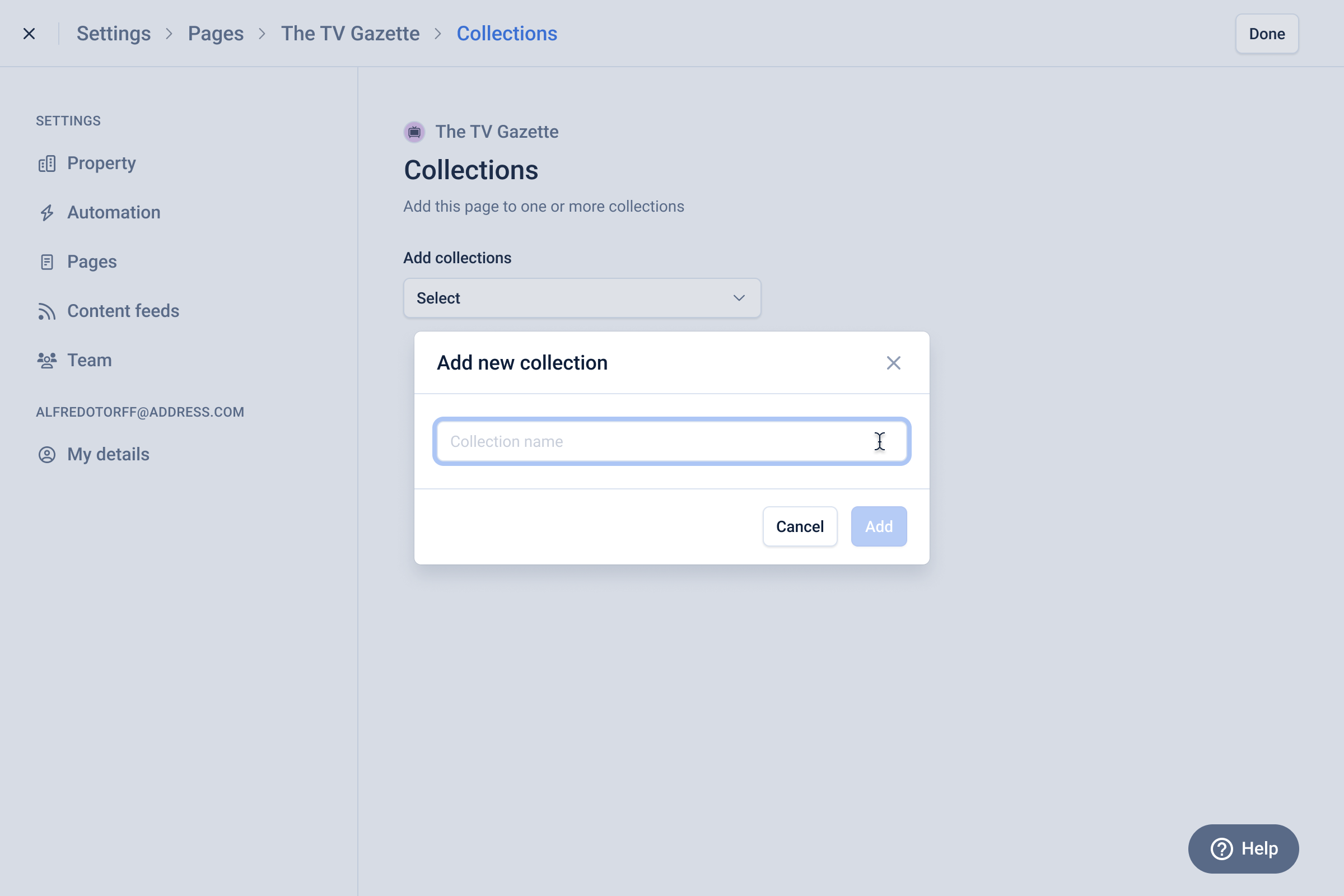Click the Team people icon
The image size is (1344, 896).
click(47, 361)
